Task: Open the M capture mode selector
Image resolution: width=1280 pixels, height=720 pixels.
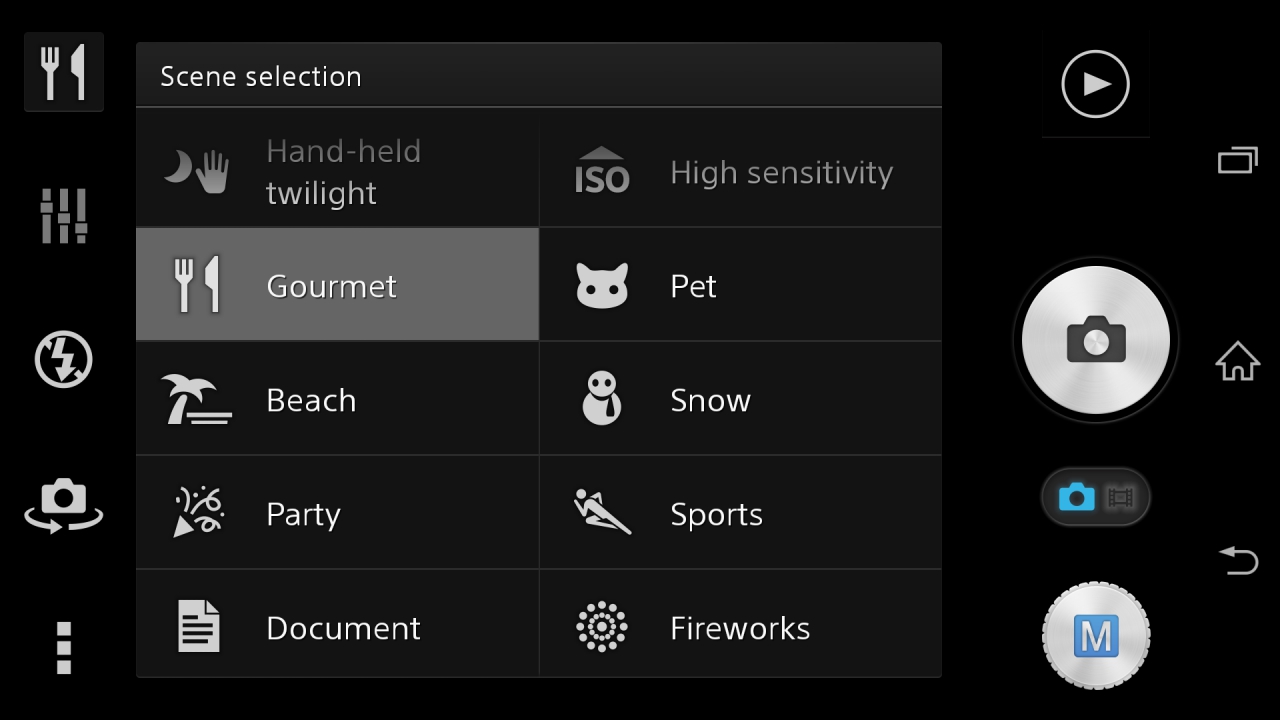Action: click(x=1095, y=636)
